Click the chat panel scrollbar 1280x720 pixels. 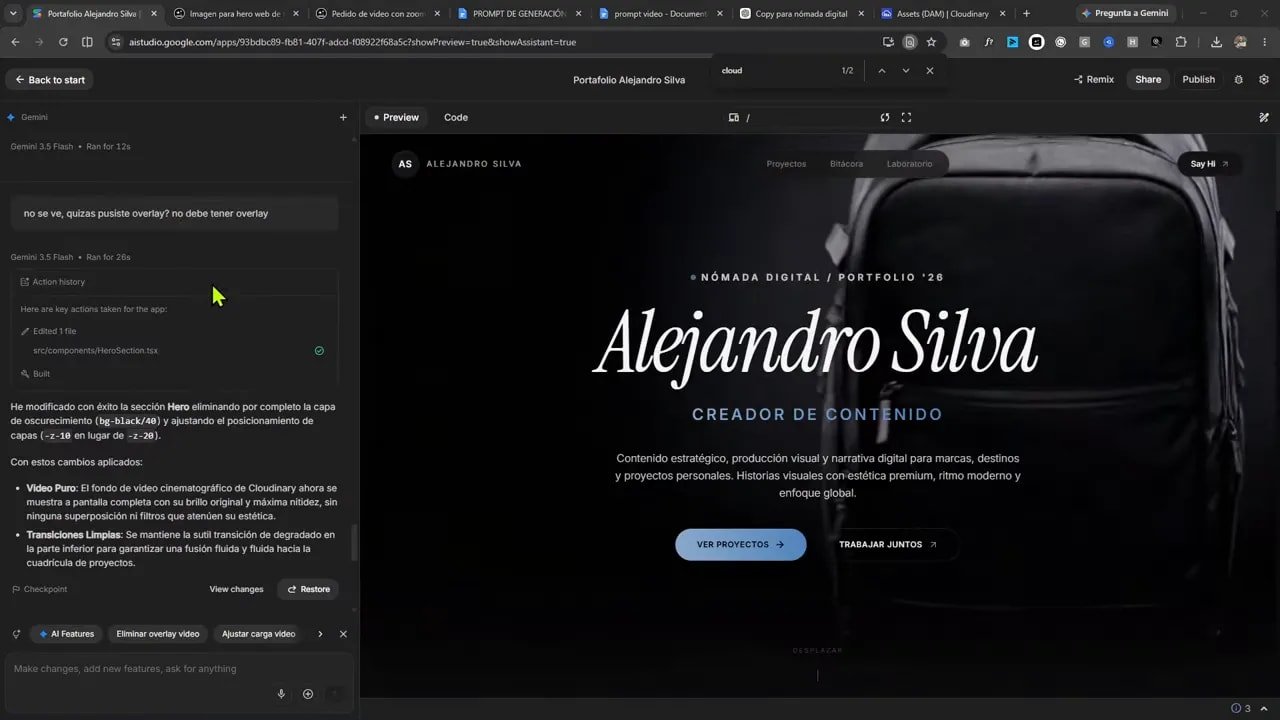(x=354, y=543)
